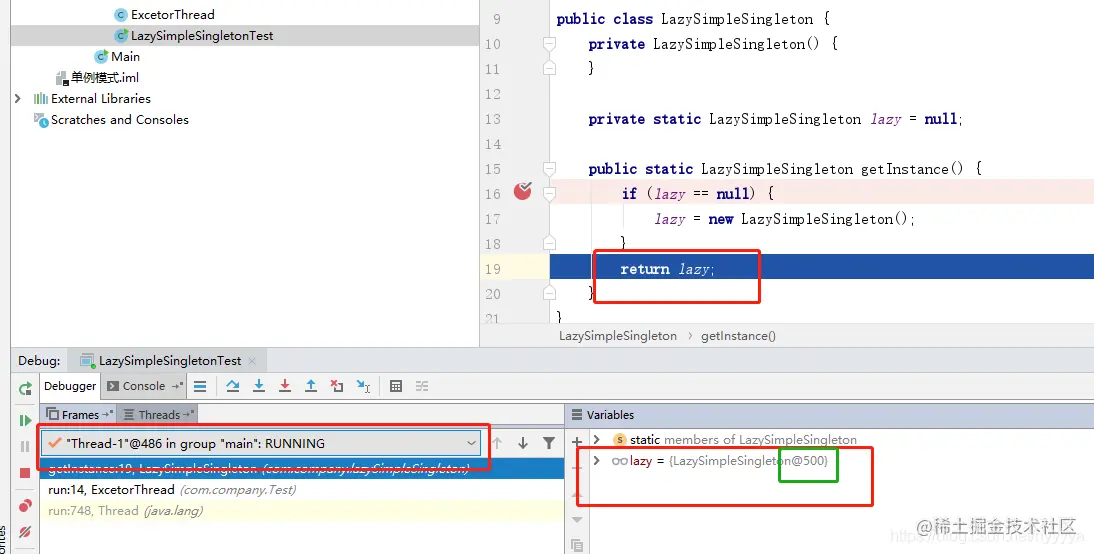This screenshot has height=554, width=1094.
Task: Click the Rerun debug session icon
Action: point(25,389)
